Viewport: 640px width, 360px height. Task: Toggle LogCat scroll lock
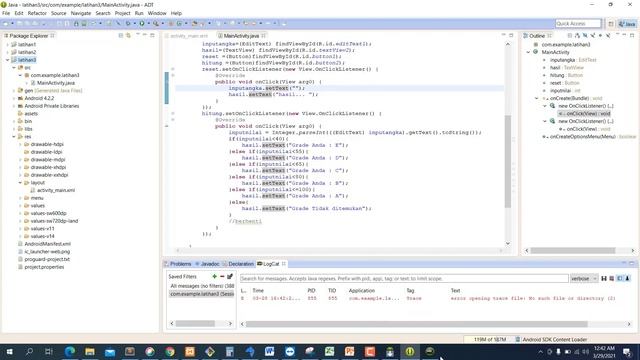[x=627, y=278]
